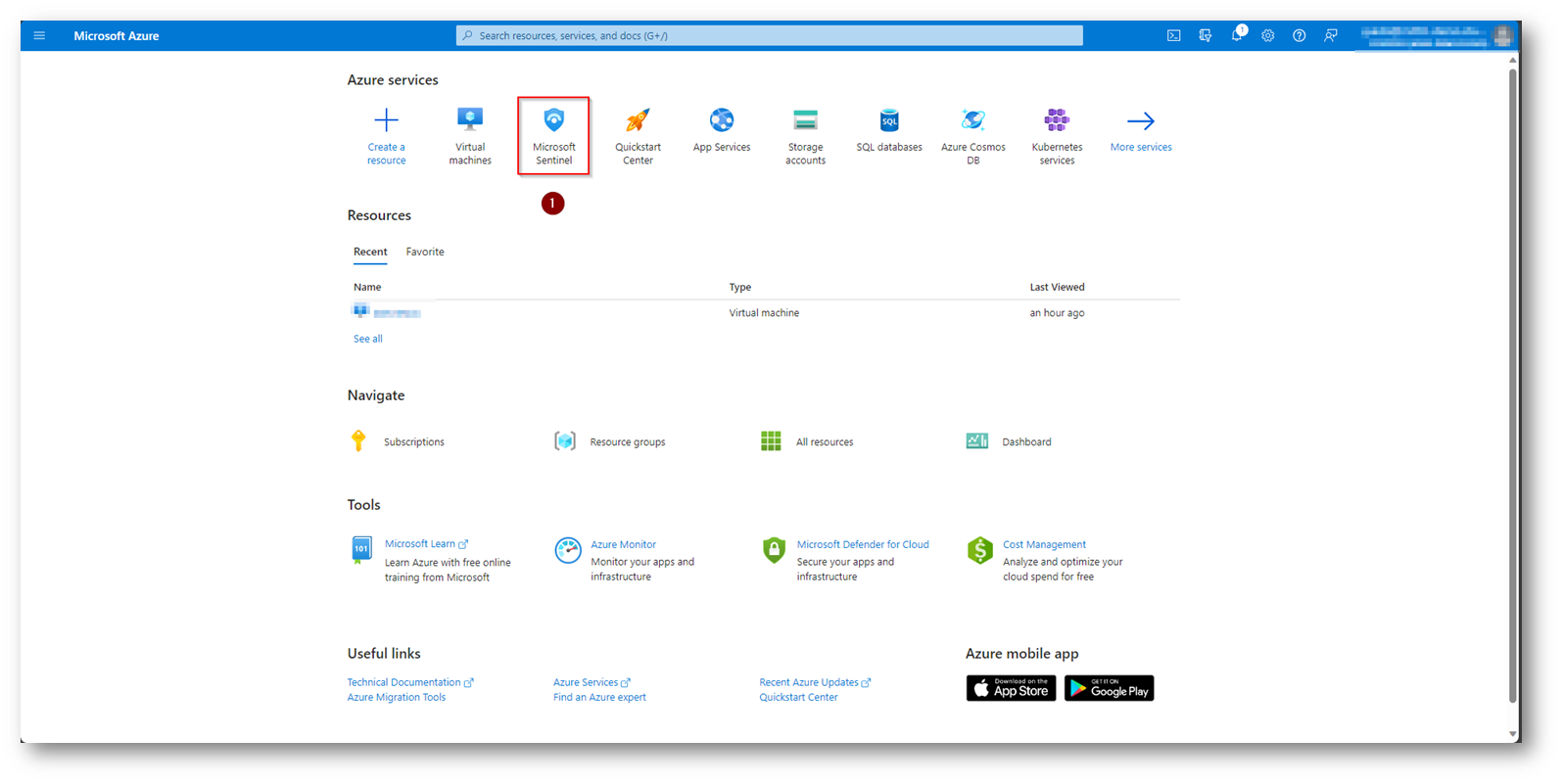Image resolution: width=1563 pixels, height=784 pixels.
Task: Open Cost Management link
Action: point(1044,544)
